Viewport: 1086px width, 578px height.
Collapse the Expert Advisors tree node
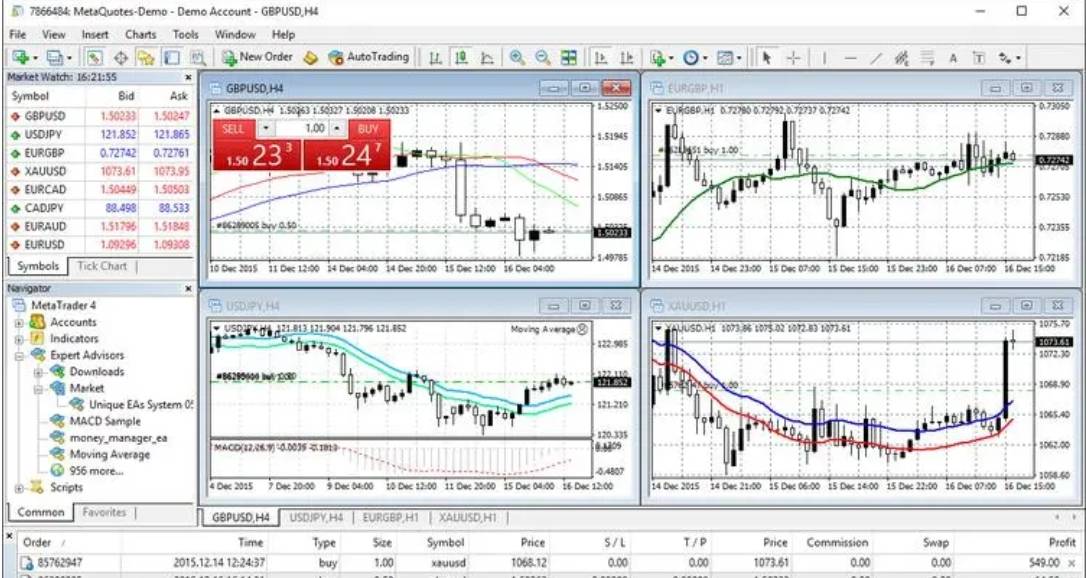(19, 356)
